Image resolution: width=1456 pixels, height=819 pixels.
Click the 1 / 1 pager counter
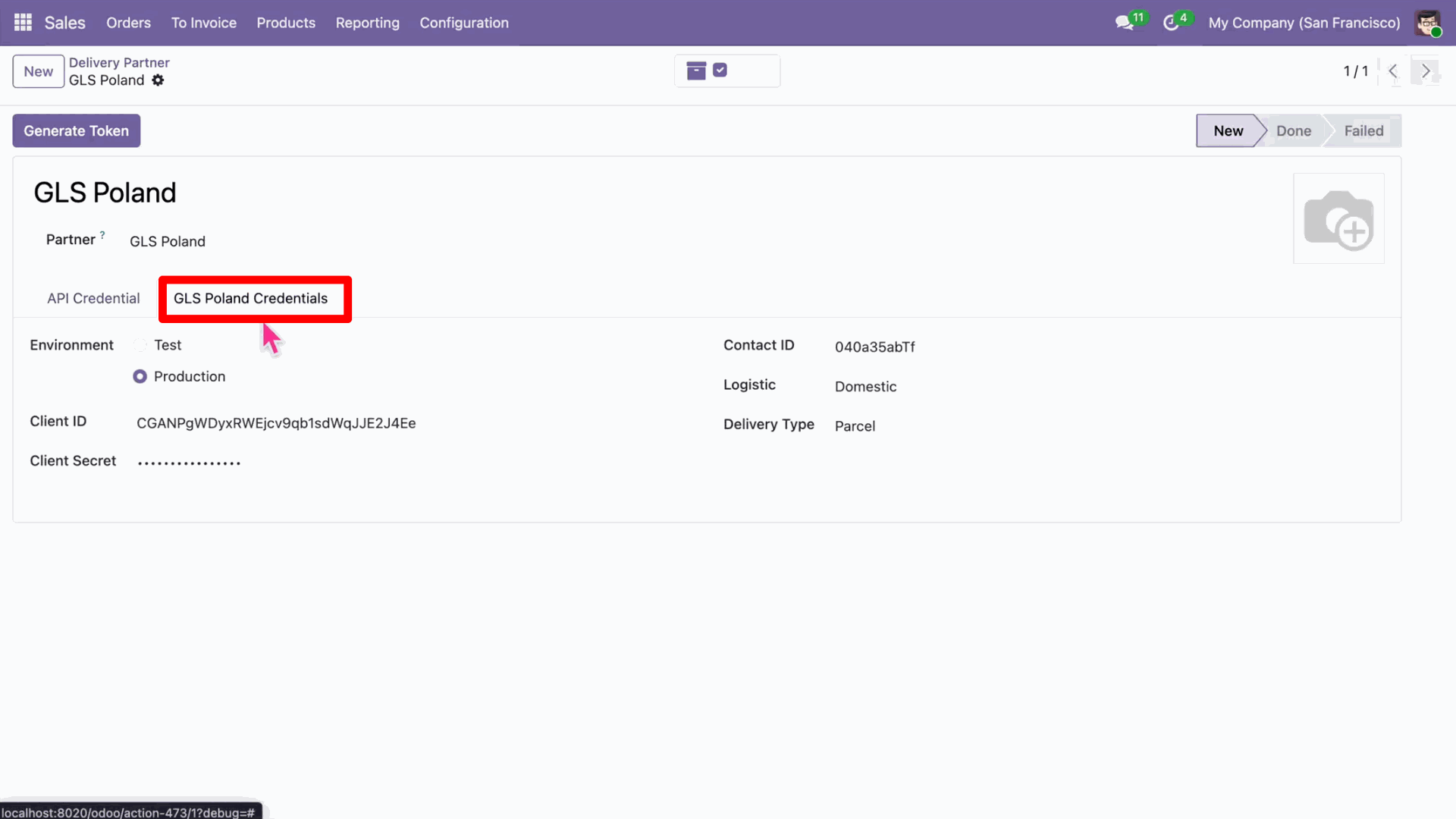[1355, 71]
